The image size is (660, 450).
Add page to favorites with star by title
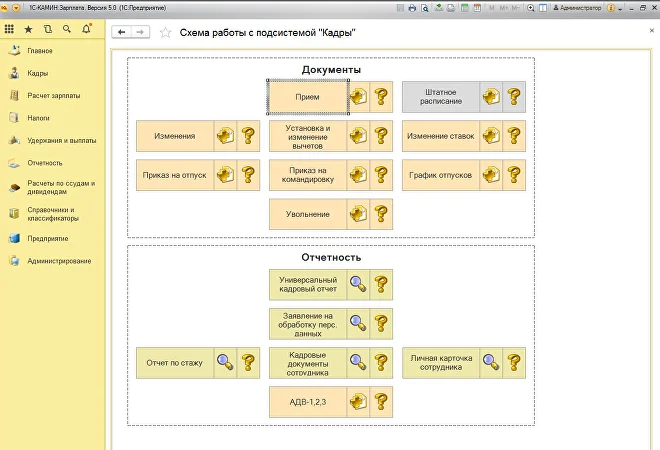click(x=165, y=32)
